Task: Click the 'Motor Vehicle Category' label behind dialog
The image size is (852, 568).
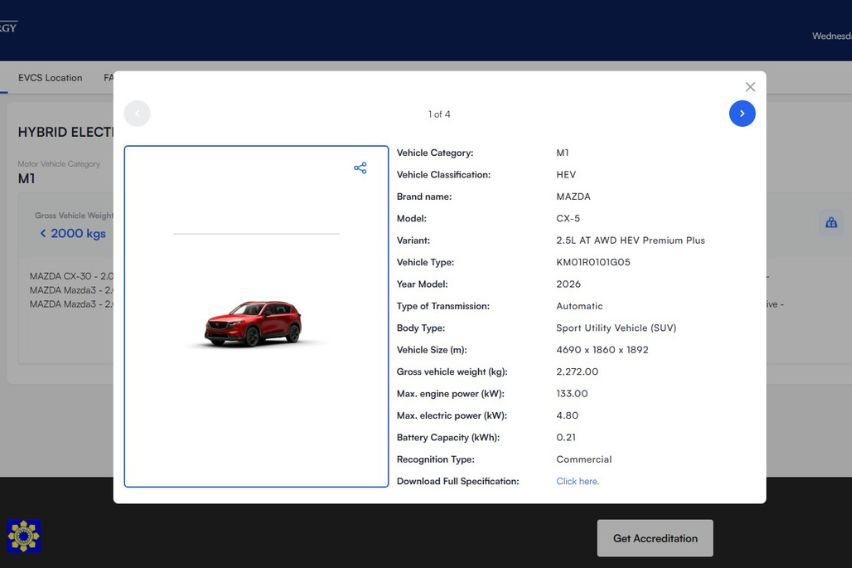Action: point(59,164)
